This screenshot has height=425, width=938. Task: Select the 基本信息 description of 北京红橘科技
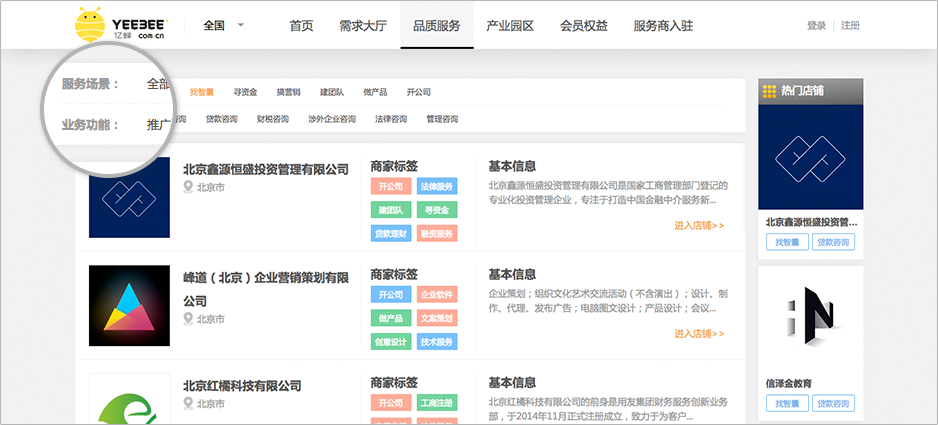point(608,408)
